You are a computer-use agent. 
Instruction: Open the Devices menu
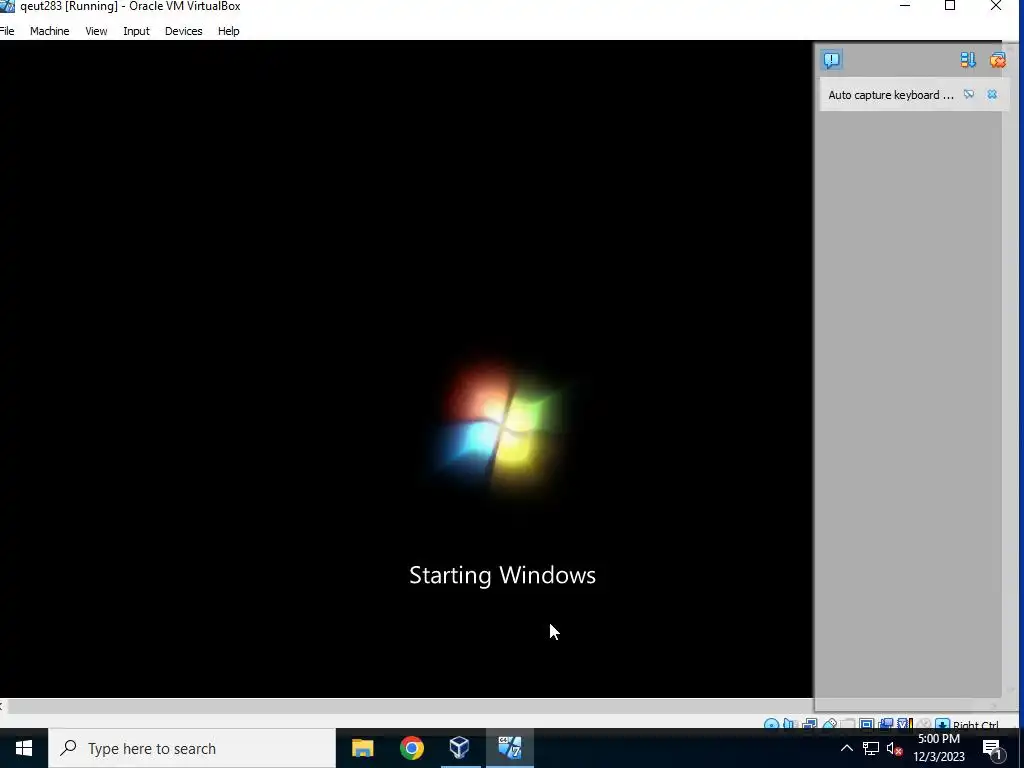(184, 31)
